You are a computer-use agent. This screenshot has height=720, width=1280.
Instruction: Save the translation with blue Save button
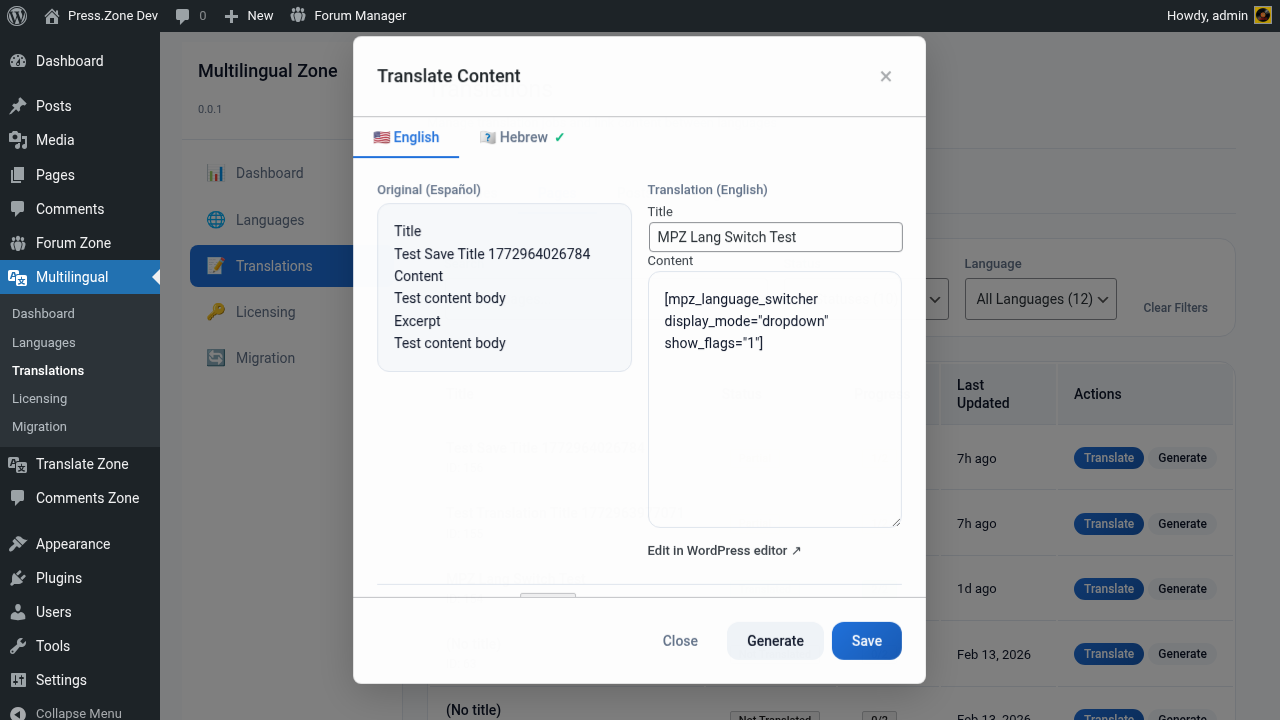(867, 641)
